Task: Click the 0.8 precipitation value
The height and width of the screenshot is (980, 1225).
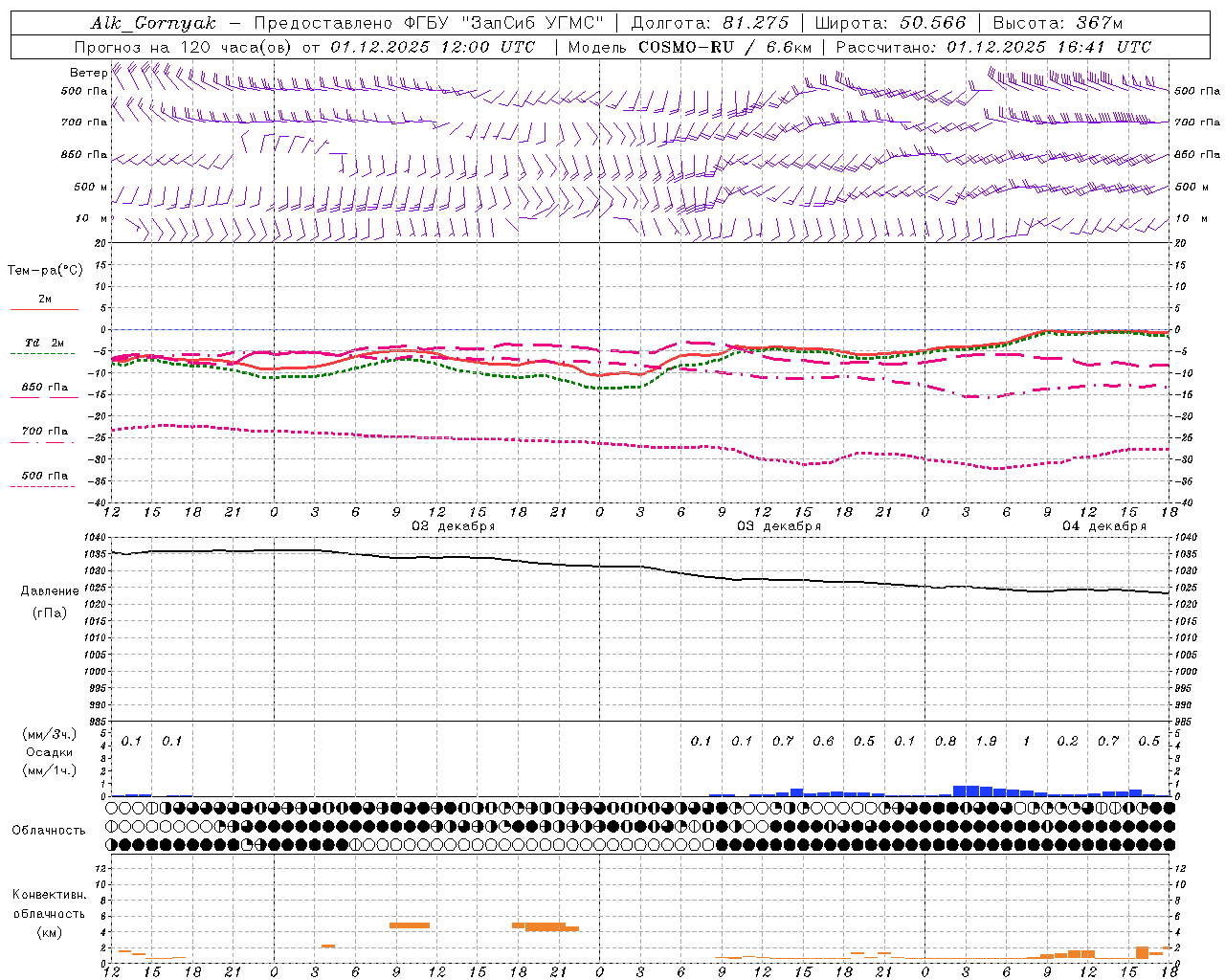Action: 946,742
